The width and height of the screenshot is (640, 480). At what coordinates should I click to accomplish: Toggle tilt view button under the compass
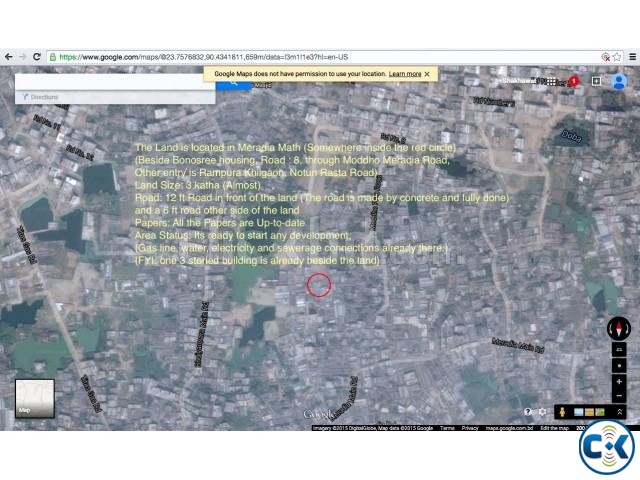tap(619, 350)
